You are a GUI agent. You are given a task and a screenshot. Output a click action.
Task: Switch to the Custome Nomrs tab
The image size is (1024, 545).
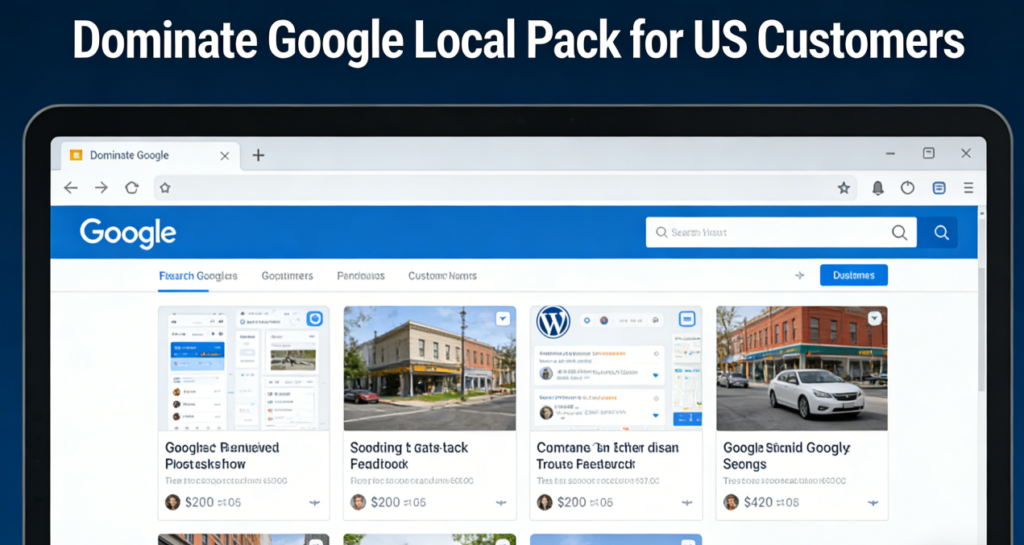point(442,276)
